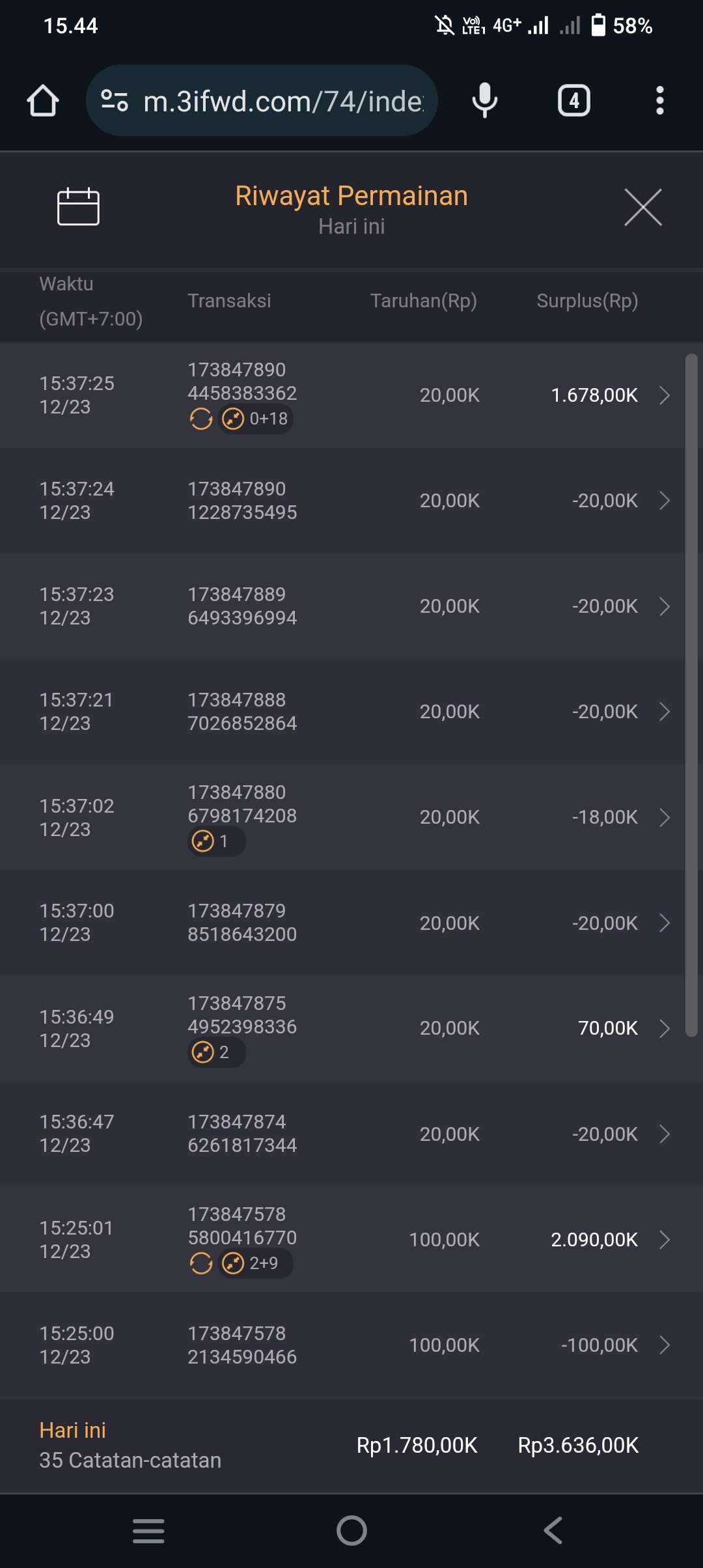The height and width of the screenshot is (1568, 703).
Task: Tap the m.3ifwd.com address bar
Action: click(283, 101)
